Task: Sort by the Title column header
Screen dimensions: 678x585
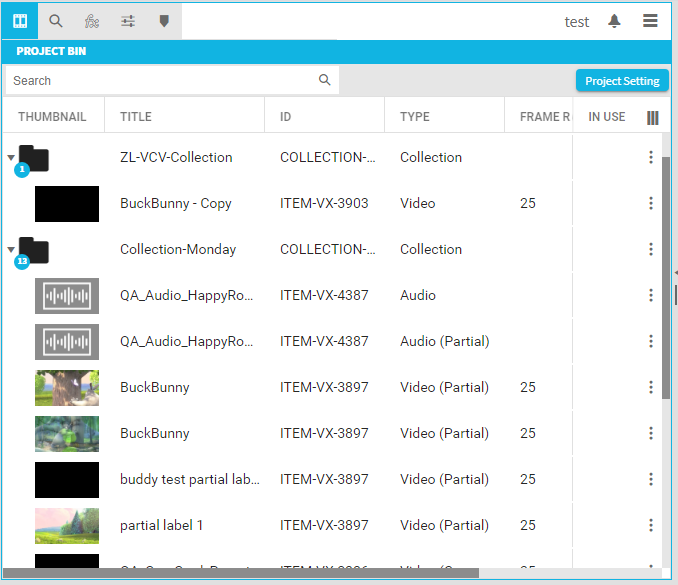Action: click(136, 117)
